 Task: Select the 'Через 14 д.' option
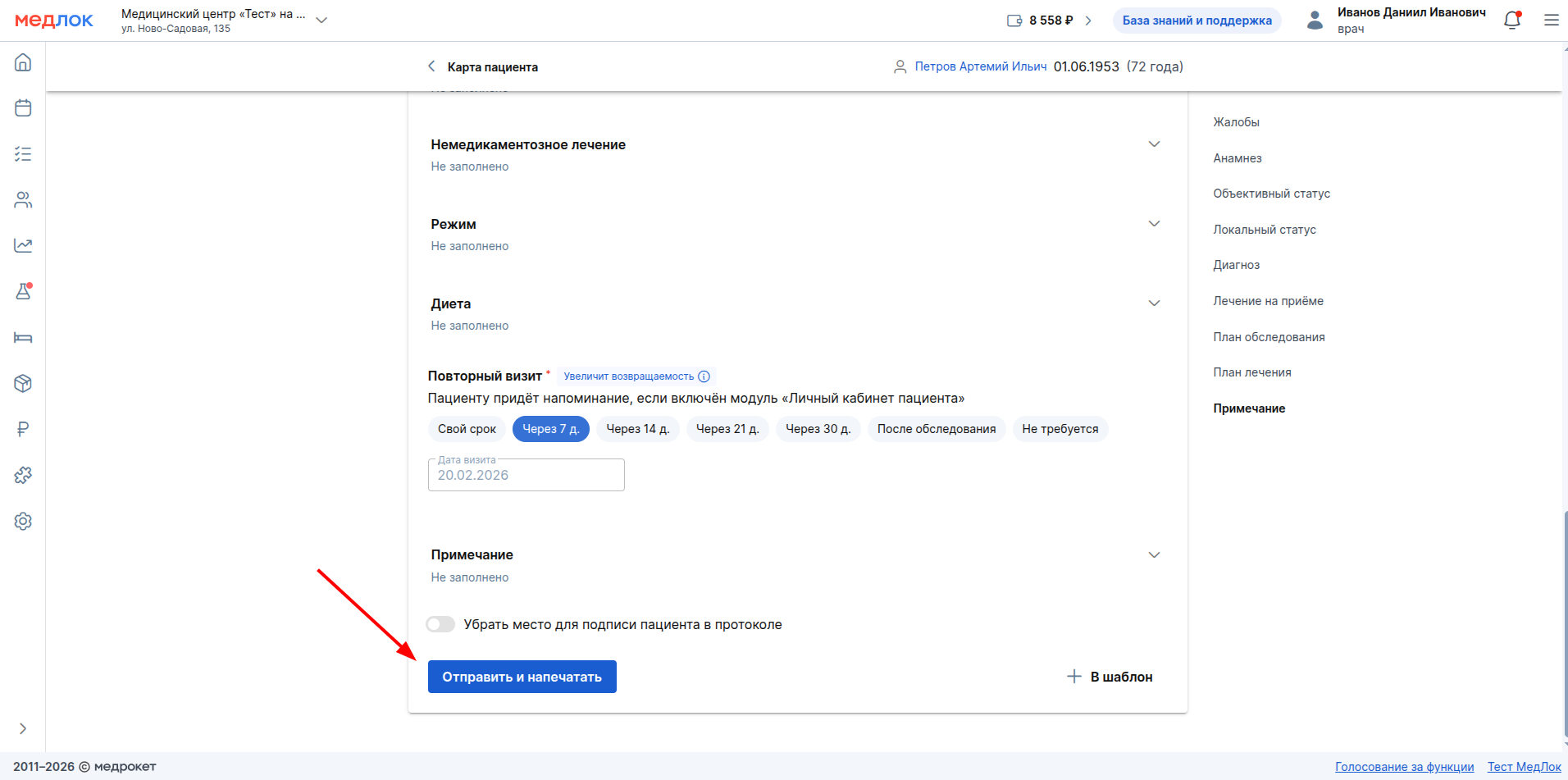point(637,429)
